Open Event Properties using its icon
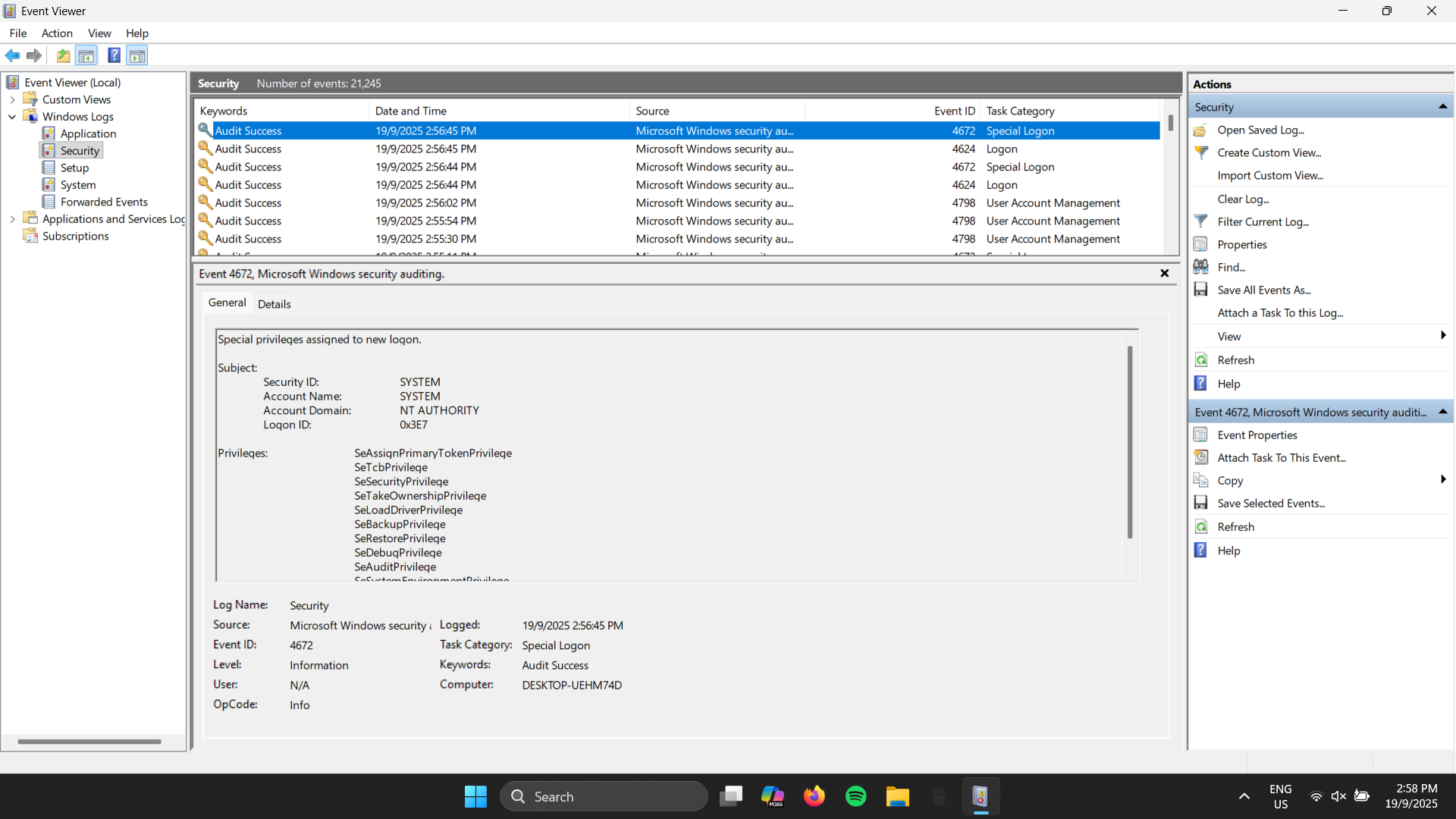The image size is (1456, 819). point(1201,435)
